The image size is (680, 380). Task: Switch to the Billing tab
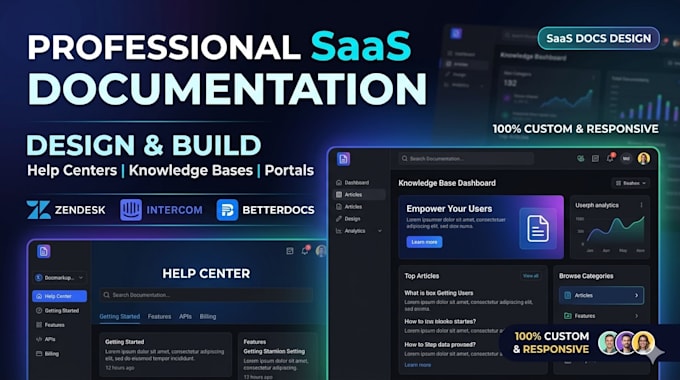point(208,317)
